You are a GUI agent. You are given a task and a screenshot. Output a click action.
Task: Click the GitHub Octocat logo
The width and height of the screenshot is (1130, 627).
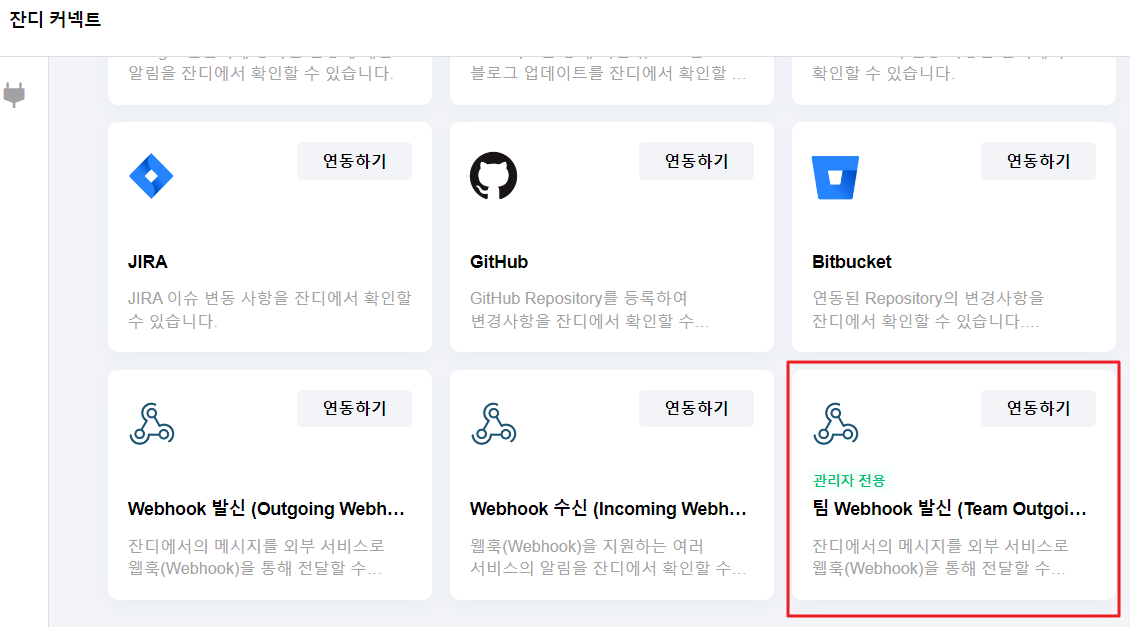(x=493, y=176)
